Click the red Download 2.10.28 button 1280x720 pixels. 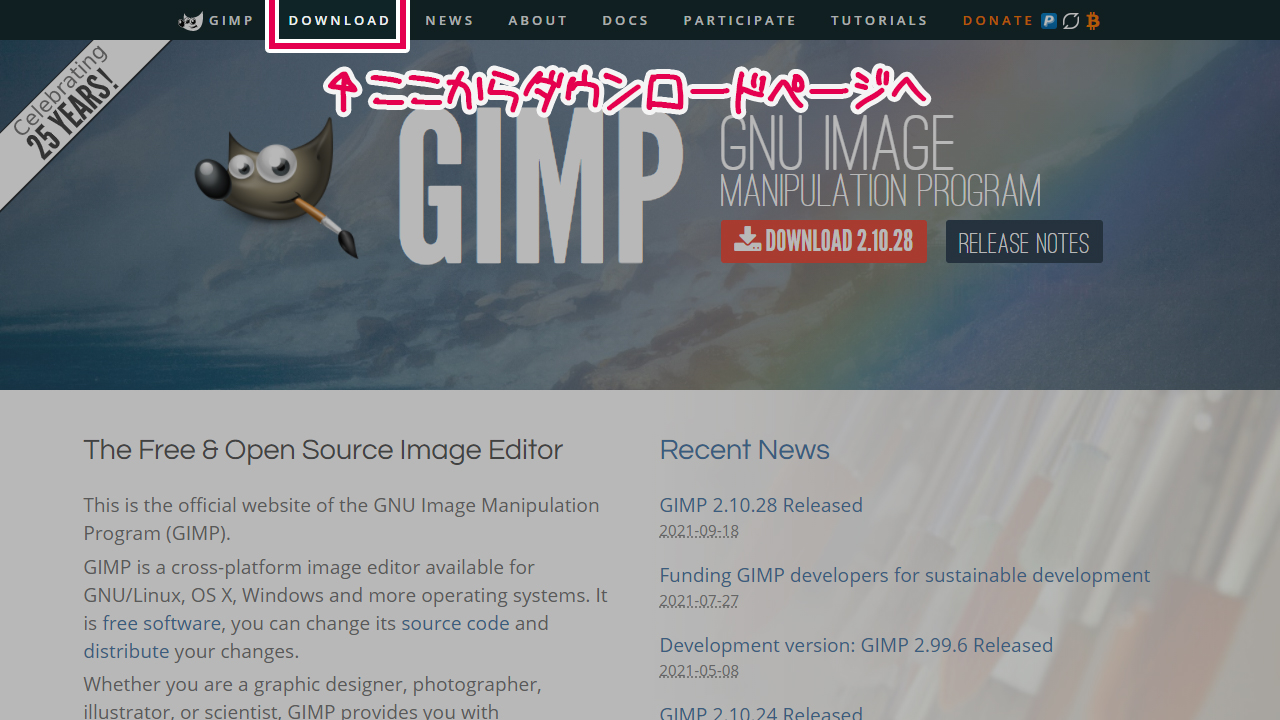tap(824, 241)
